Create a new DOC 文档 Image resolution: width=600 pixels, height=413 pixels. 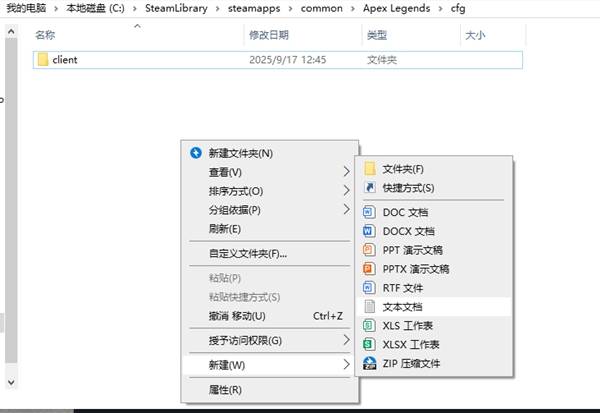tap(434, 212)
